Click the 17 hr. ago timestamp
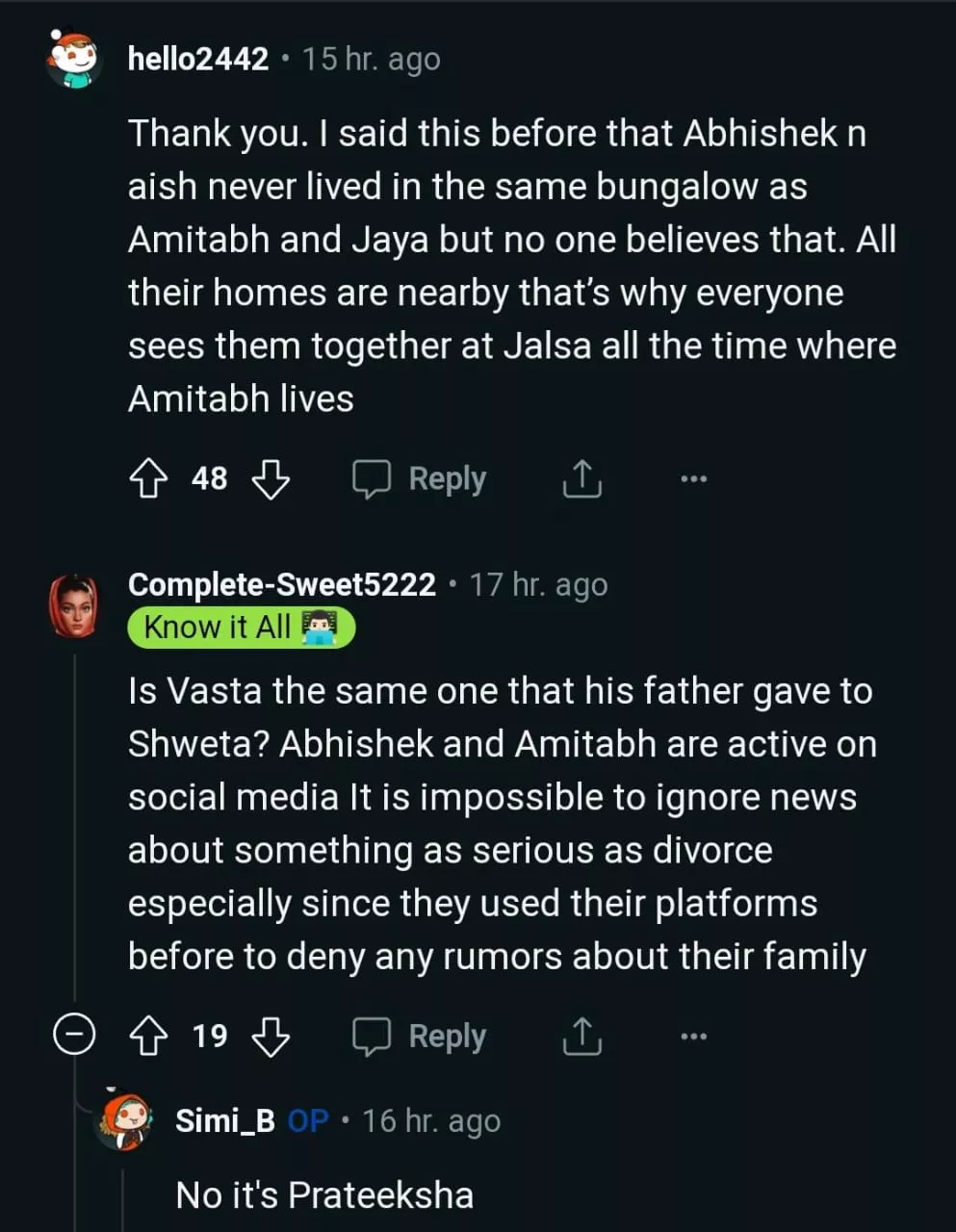Image resolution: width=956 pixels, height=1232 pixels. 538,584
